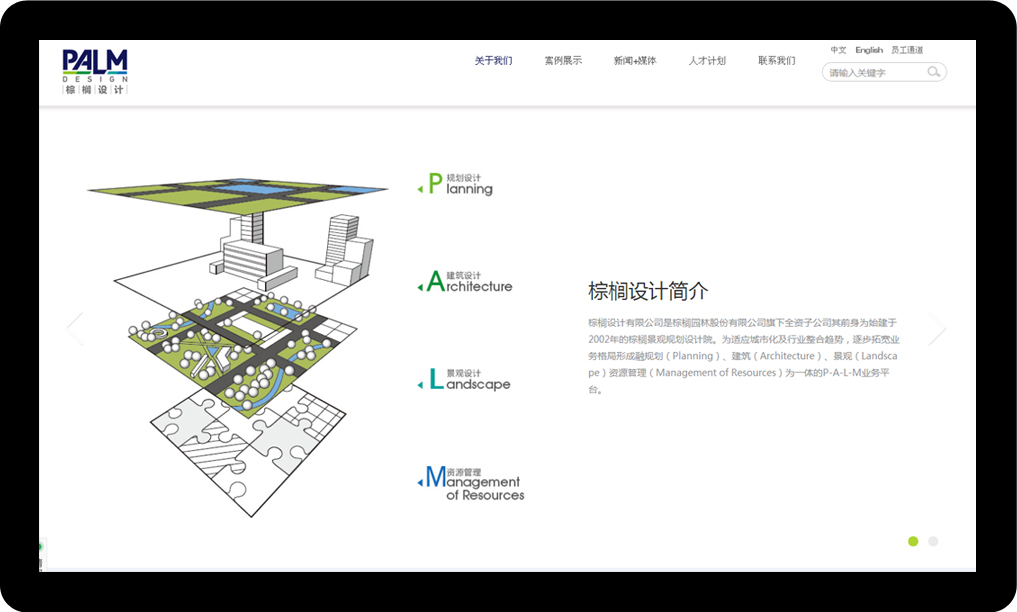Viewport: 1017px width, 612px height.
Task: Click the PALM Design logo
Action: tap(96, 72)
